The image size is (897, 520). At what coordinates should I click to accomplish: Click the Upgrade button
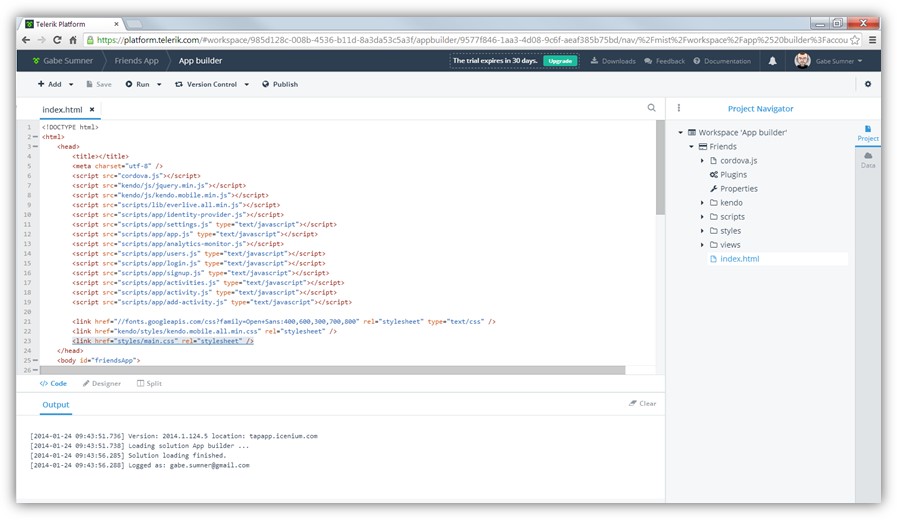pyautogui.click(x=560, y=61)
